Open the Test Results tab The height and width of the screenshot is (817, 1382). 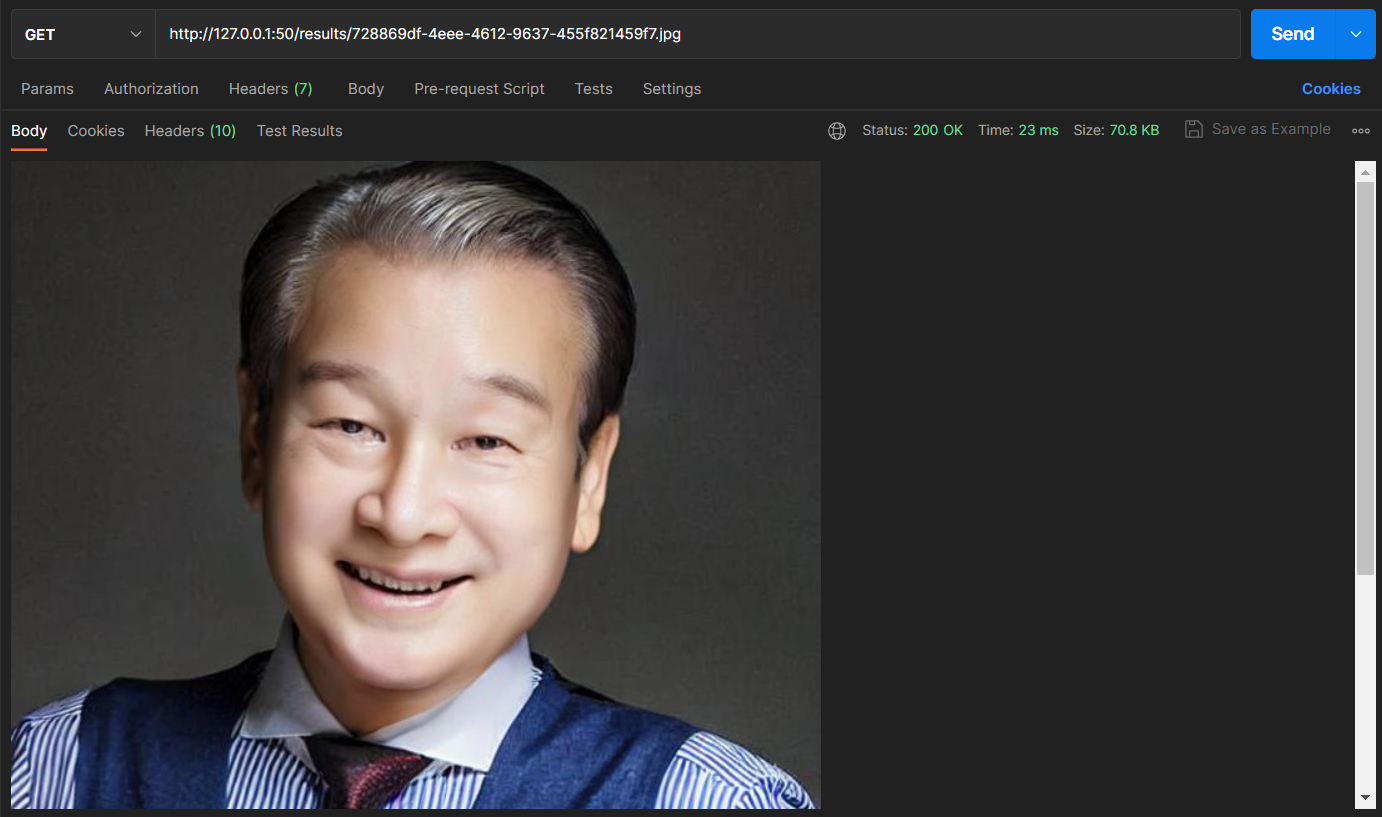(299, 131)
